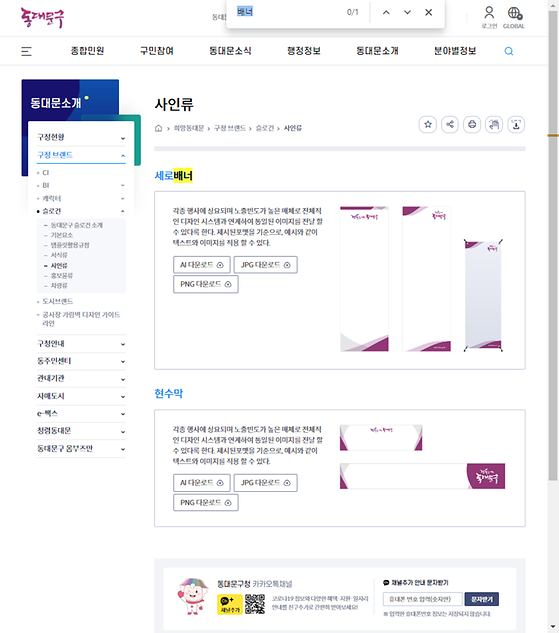This screenshot has height=633, width=559.
Task: Select 기본요소 sidebar item
Action: (62, 235)
